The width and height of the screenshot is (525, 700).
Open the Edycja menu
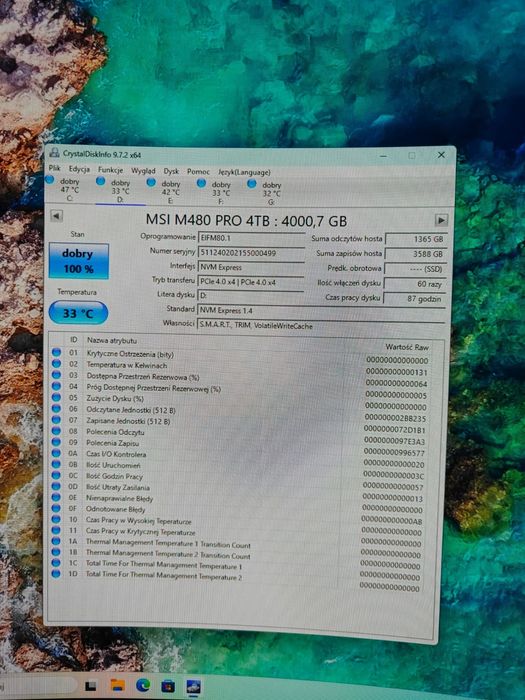pos(79,169)
